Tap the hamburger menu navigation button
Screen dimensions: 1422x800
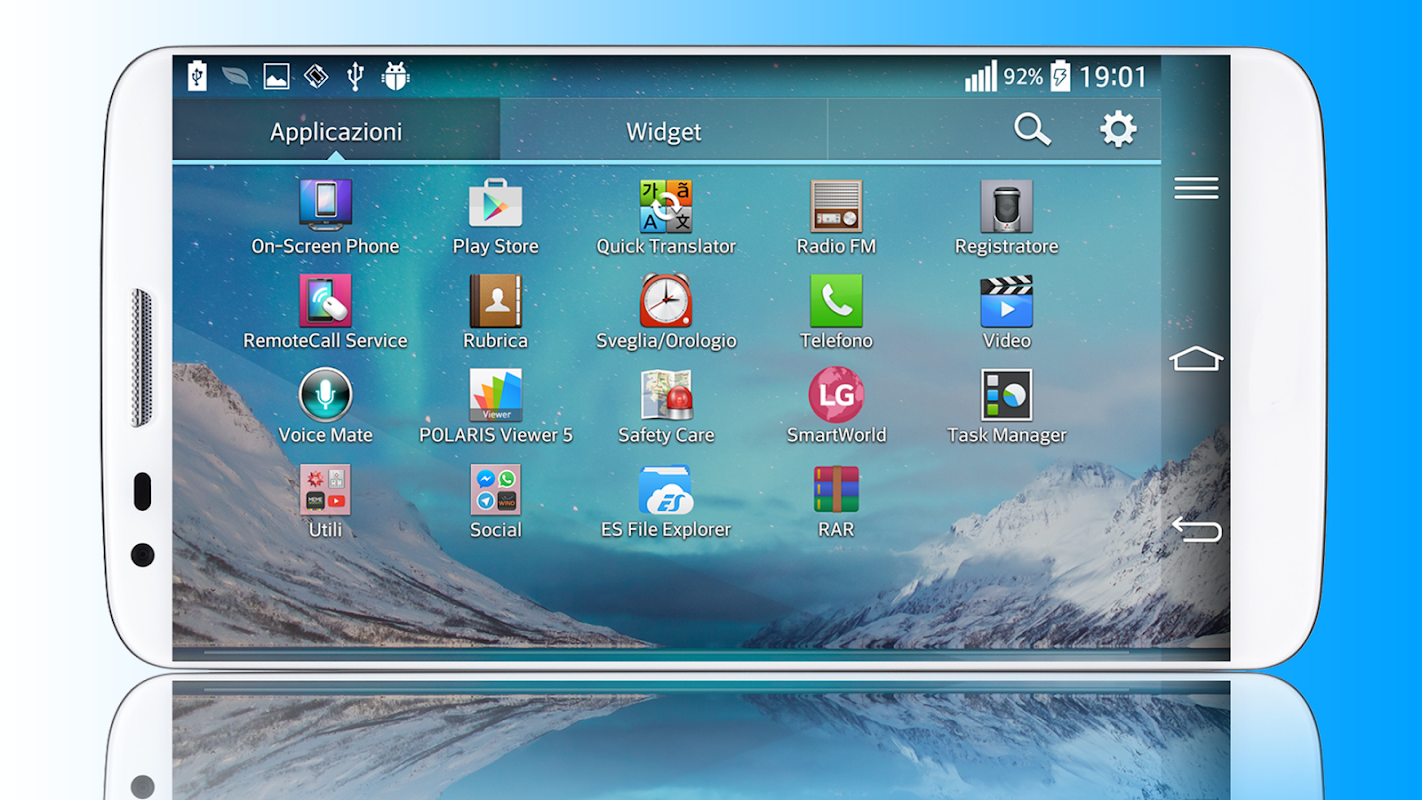click(x=1196, y=188)
